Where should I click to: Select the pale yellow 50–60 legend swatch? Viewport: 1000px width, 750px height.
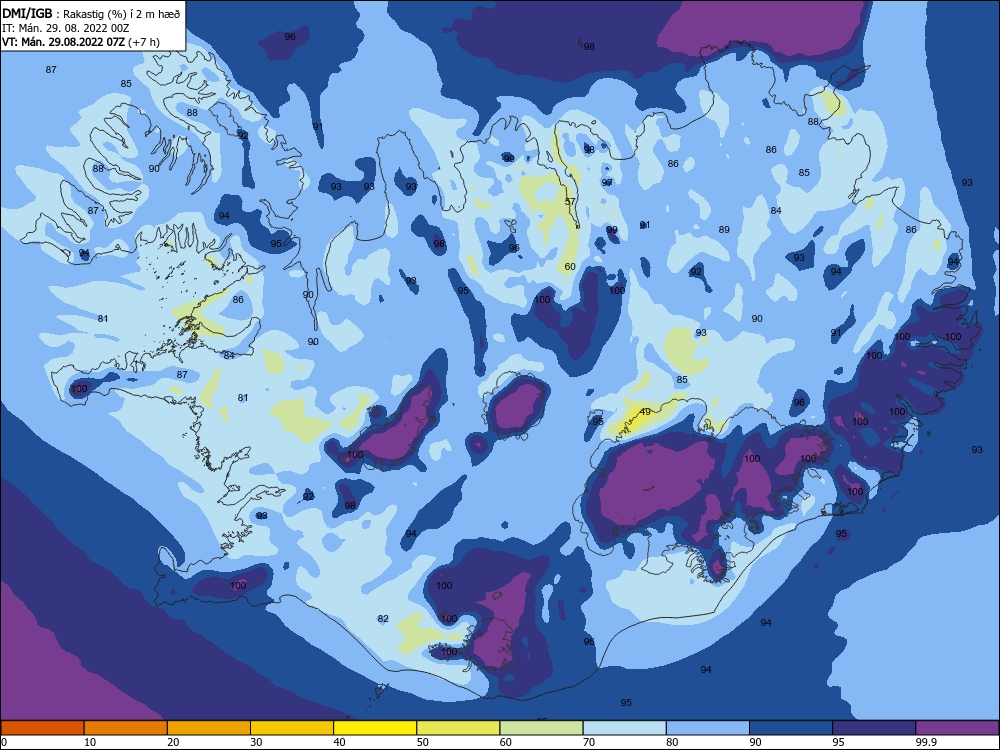[x=458, y=728]
